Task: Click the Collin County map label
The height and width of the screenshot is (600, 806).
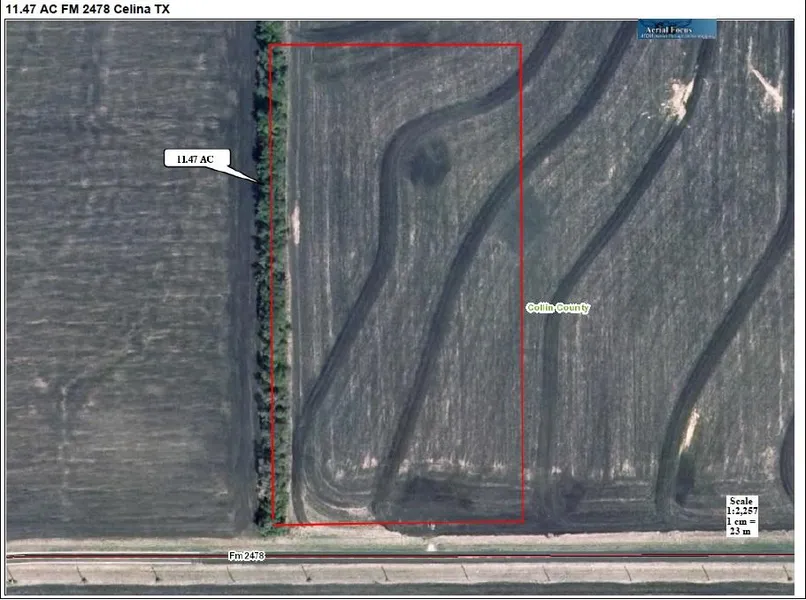Action: (x=558, y=308)
